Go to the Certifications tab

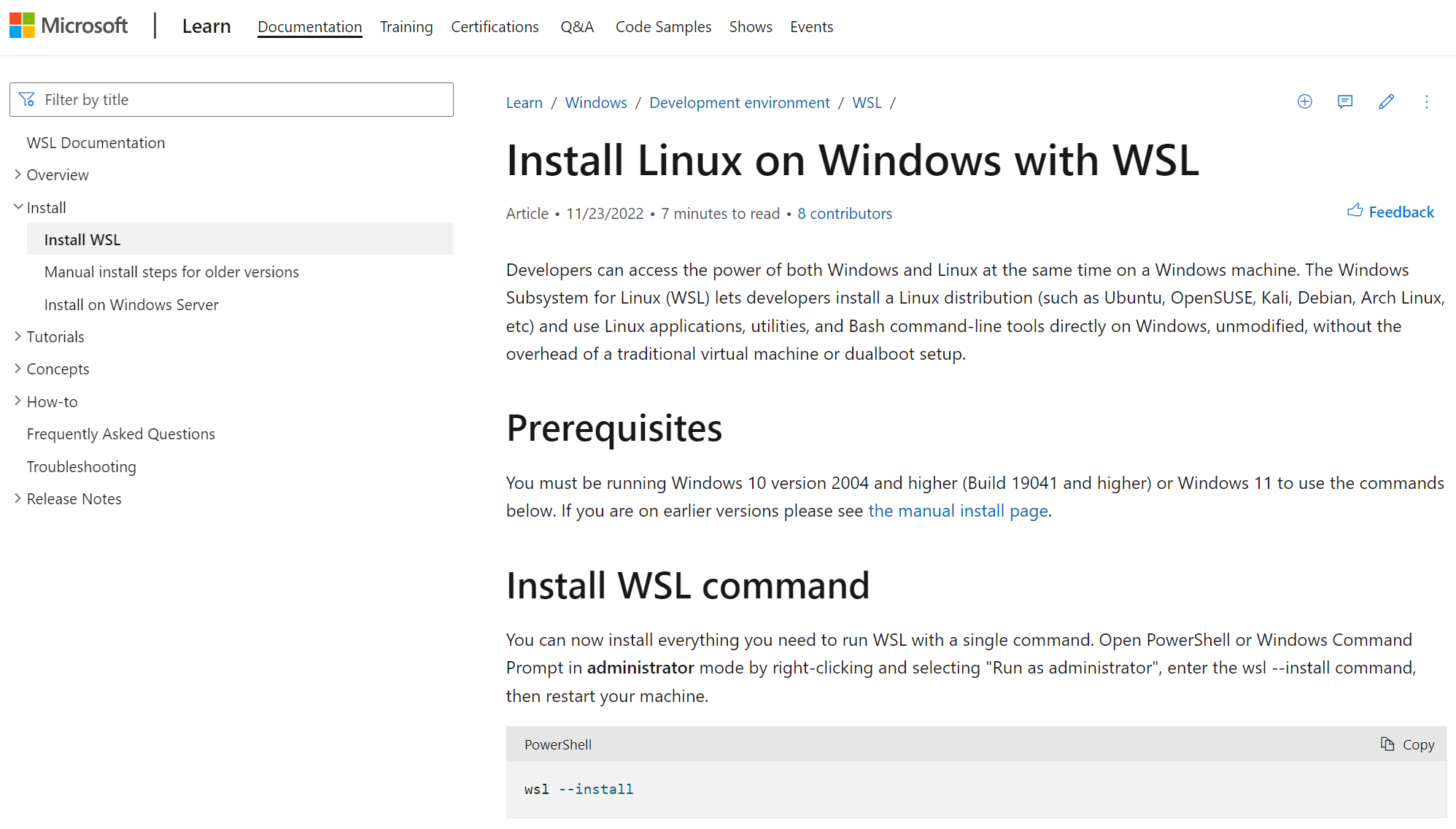pyautogui.click(x=495, y=27)
